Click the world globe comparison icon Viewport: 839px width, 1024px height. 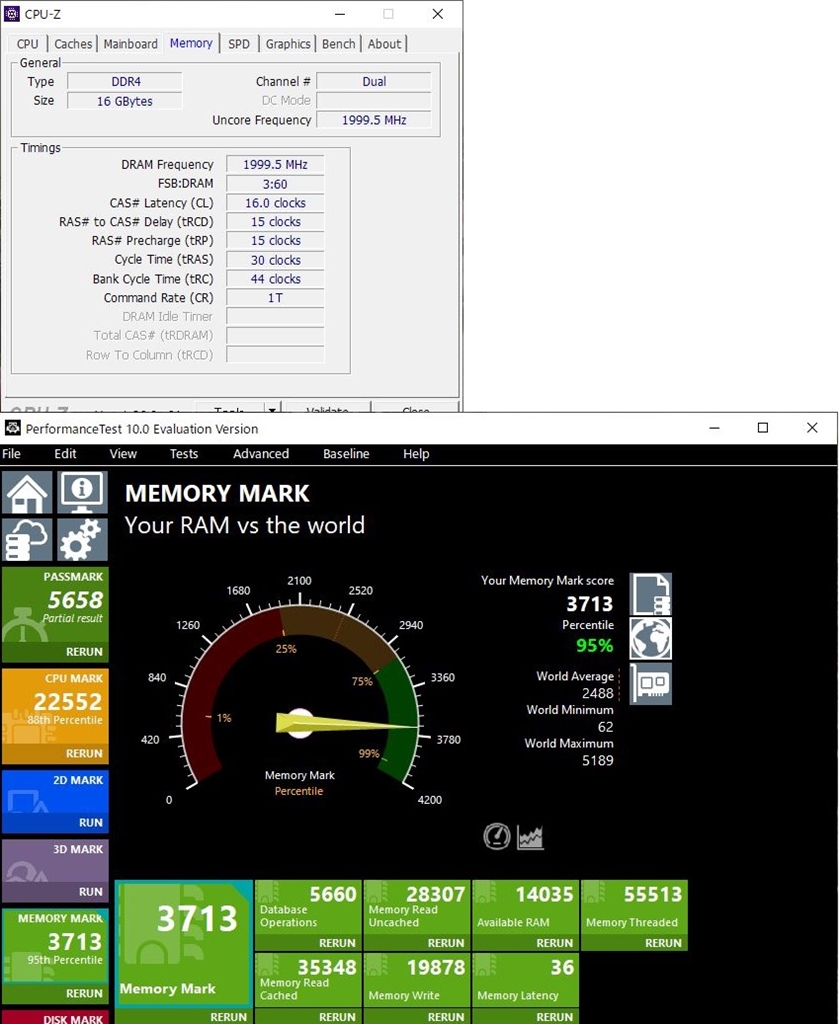(x=650, y=639)
